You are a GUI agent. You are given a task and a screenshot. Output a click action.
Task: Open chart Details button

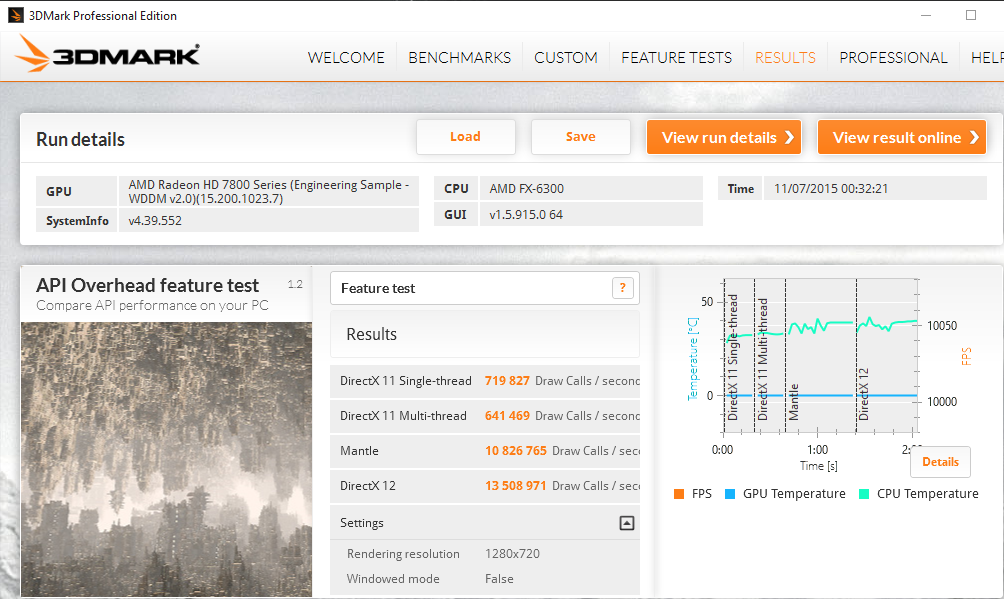point(940,461)
